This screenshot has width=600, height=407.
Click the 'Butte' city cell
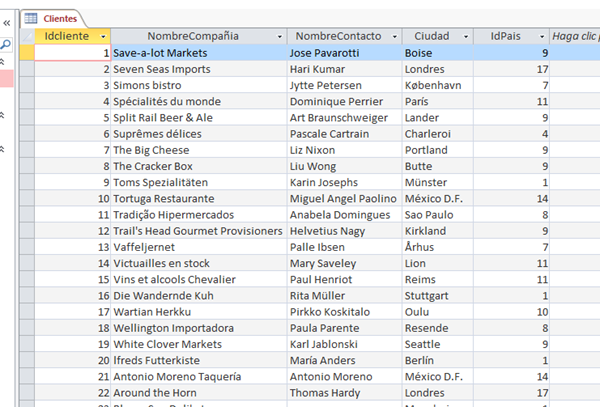(x=438, y=166)
